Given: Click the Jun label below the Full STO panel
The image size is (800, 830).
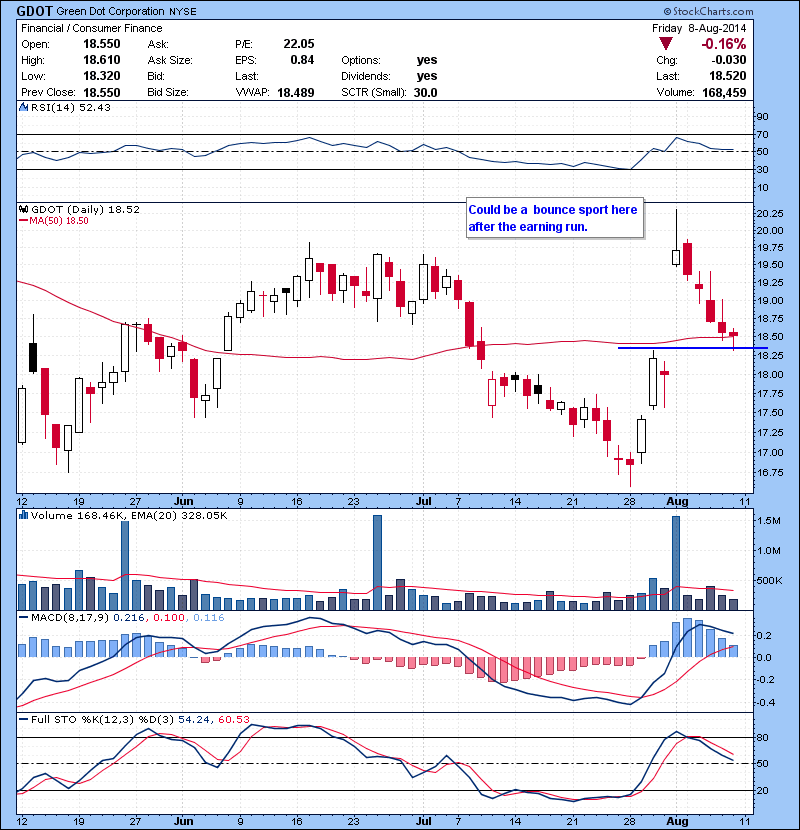Looking at the screenshot, I should coord(183,821).
